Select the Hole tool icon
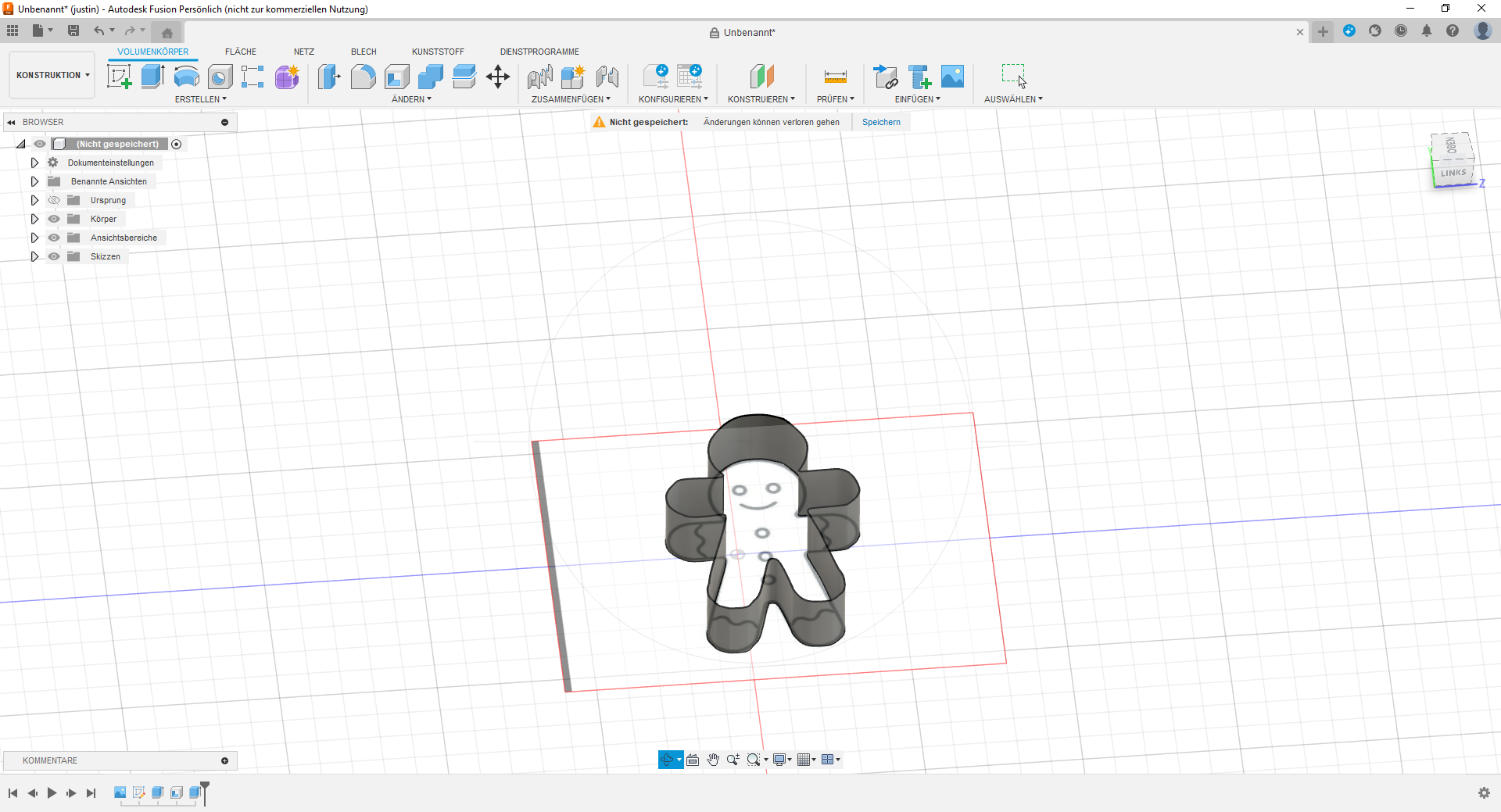 (220, 77)
